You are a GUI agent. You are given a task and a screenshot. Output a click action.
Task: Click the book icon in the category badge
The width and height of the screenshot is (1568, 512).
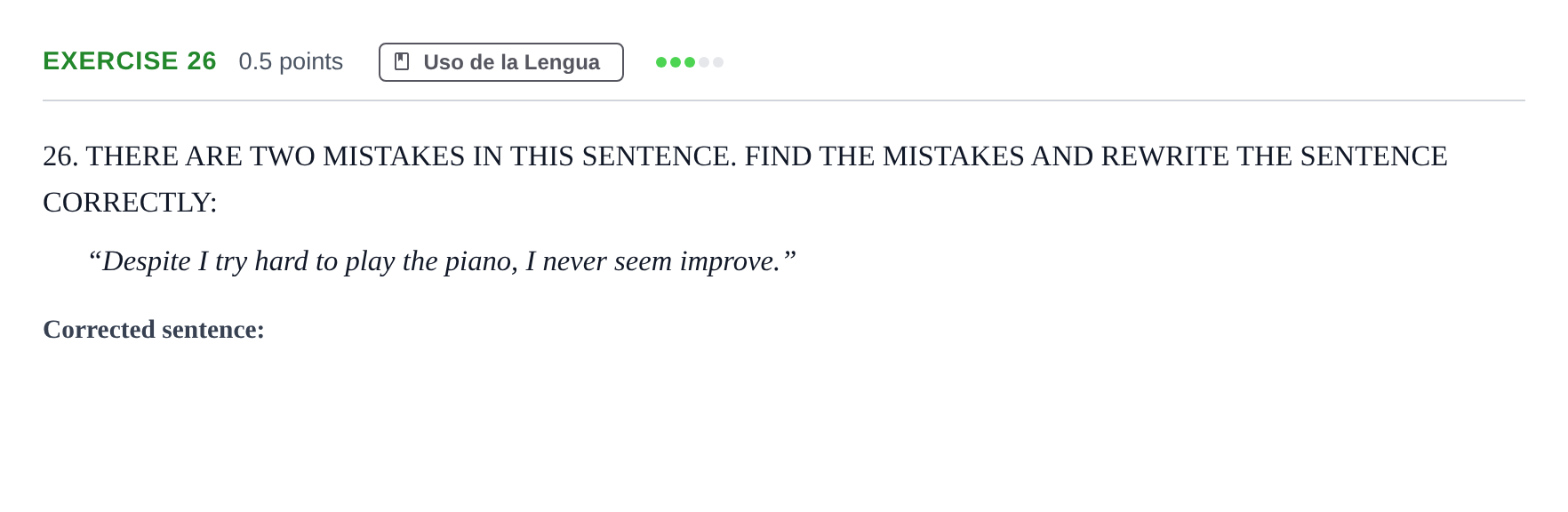[x=402, y=62]
